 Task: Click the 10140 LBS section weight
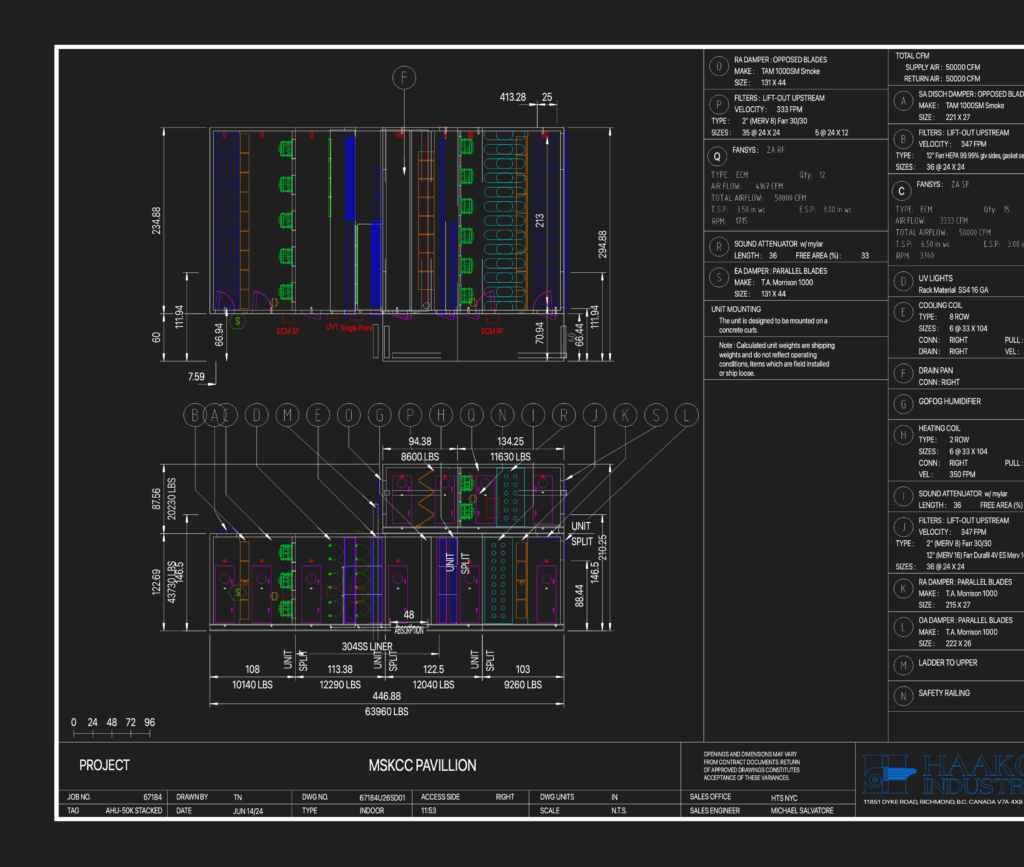(x=252, y=685)
